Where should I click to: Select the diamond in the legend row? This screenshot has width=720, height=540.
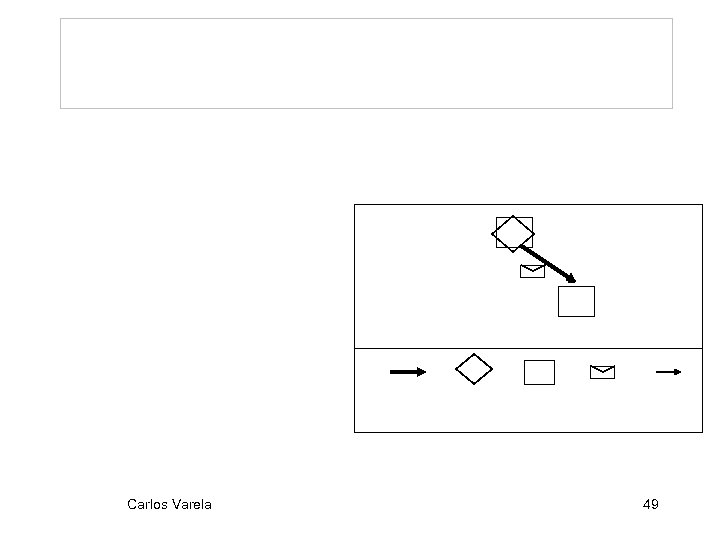(474, 369)
